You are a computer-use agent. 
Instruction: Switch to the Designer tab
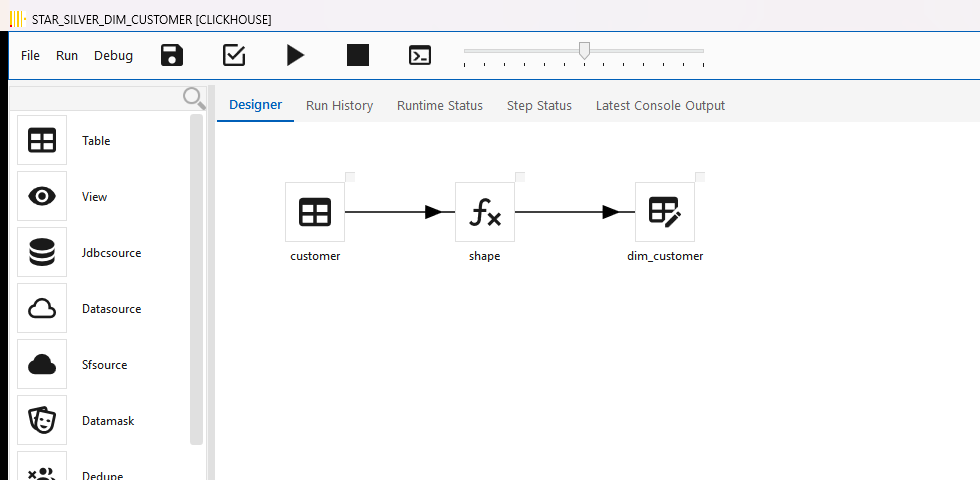pyautogui.click(x=256, y=104)
